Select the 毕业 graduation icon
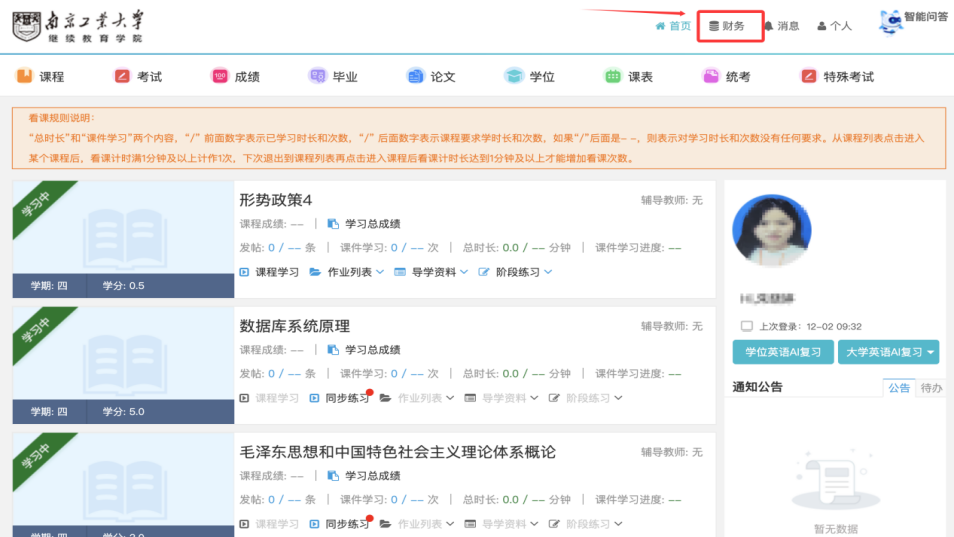The image size is (954, 537). pyautogui.click(x=318, y=76)
